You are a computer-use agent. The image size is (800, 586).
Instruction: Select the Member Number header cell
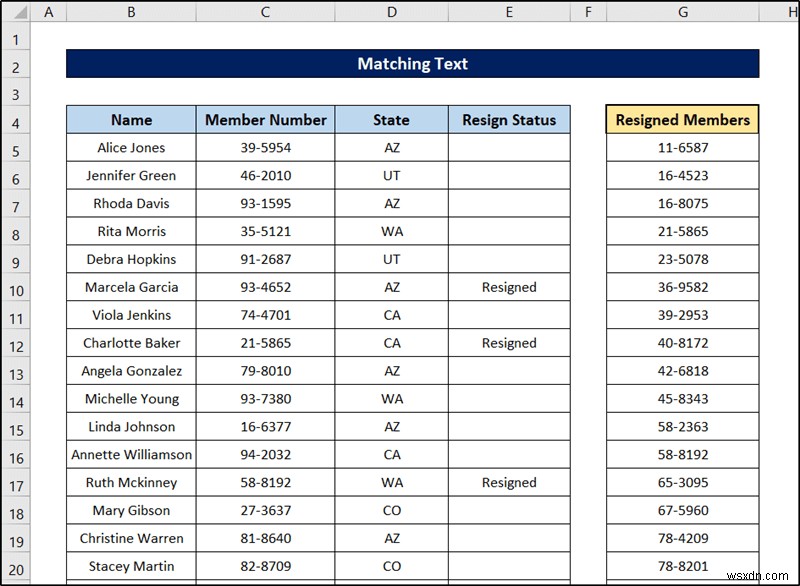click(x=264, y=119)
